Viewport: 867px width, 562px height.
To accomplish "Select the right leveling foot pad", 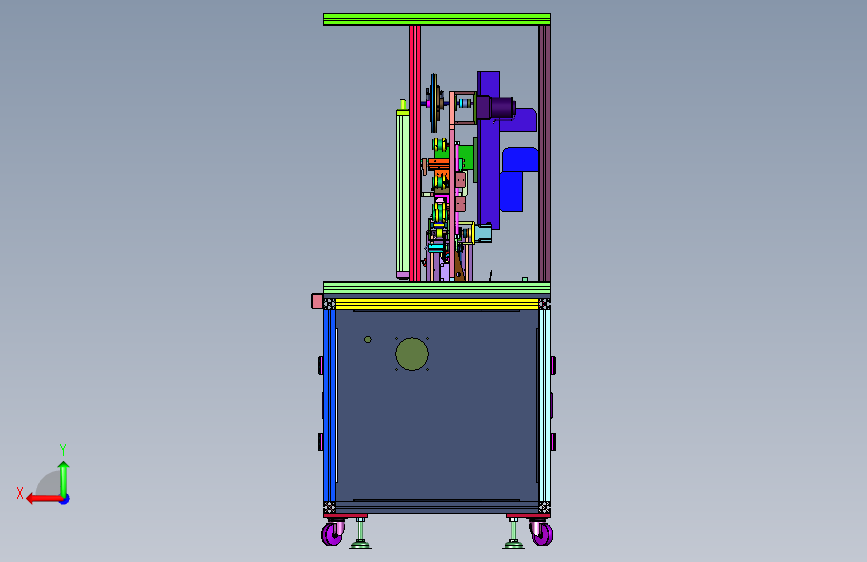I will point(513,546).
